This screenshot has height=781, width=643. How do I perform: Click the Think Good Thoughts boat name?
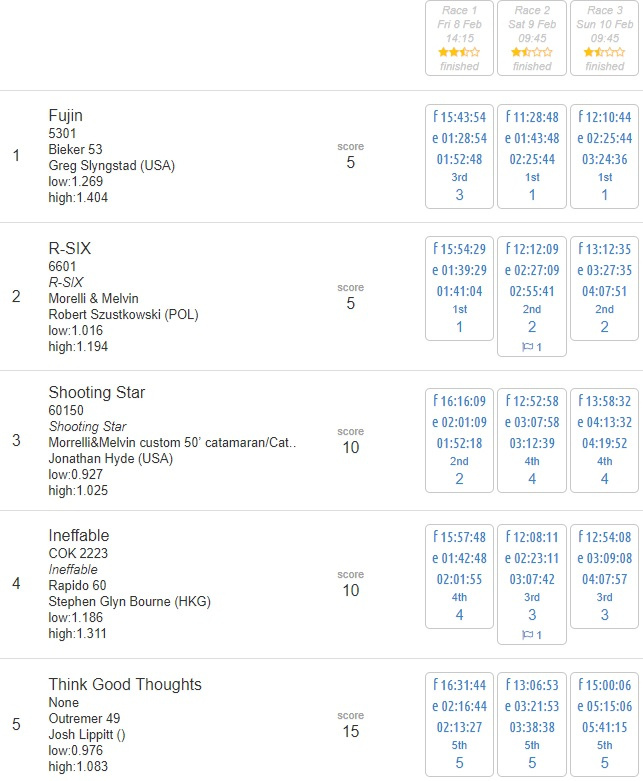coord(125,684)
